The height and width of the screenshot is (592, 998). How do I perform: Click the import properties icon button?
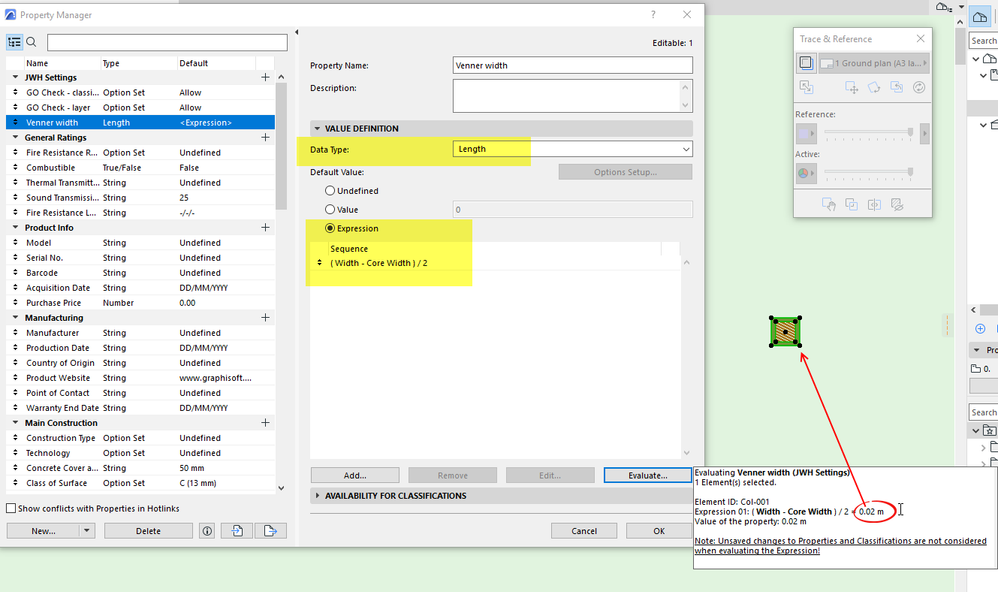(x=237, y=531)
